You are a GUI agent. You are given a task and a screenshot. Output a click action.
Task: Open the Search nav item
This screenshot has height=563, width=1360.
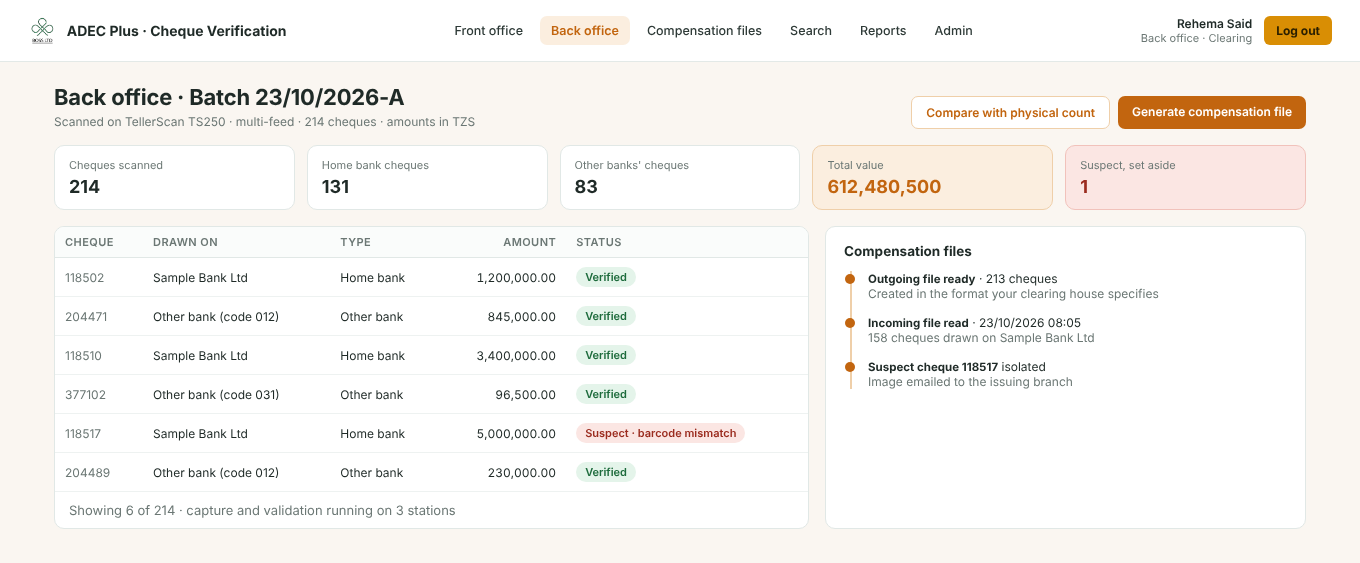click(x=811, y=31)
